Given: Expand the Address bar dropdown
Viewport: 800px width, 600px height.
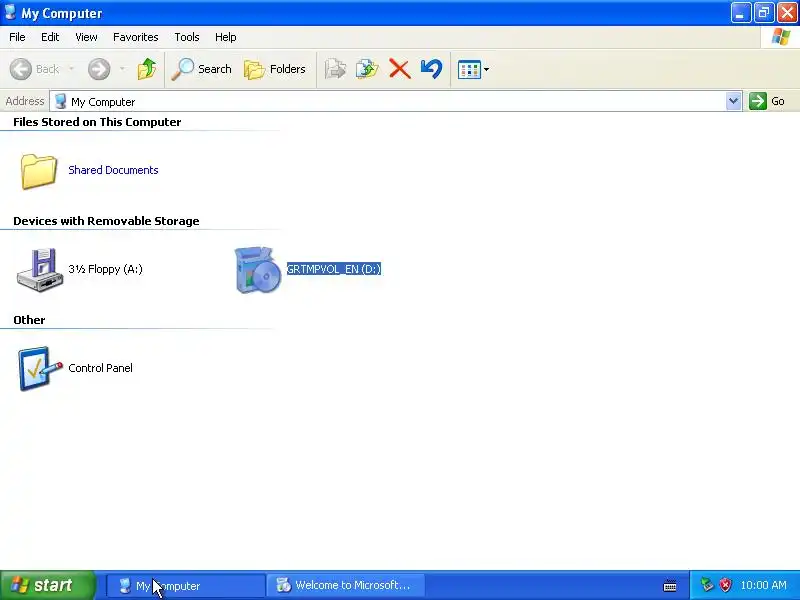Looking at the screenshot, I should tap(733, 101).
